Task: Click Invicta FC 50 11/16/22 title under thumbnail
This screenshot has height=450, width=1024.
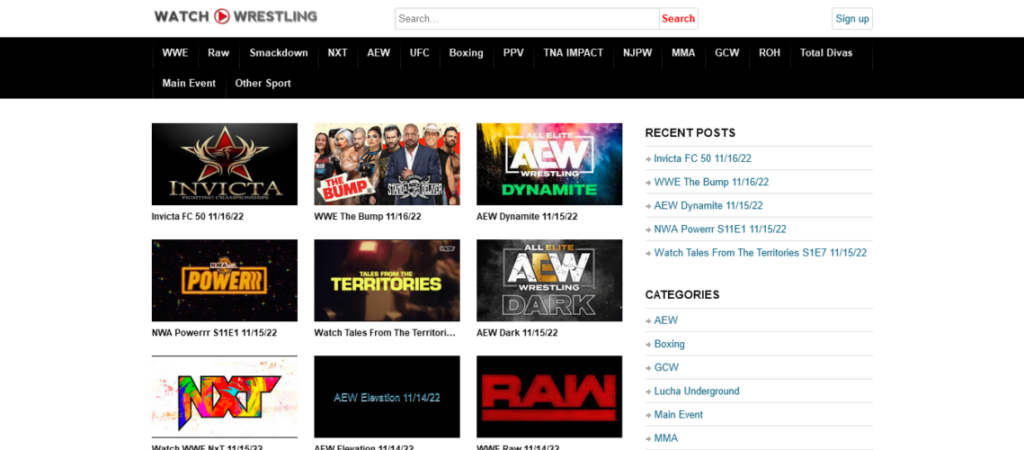Action: click(x=197, y=217)
